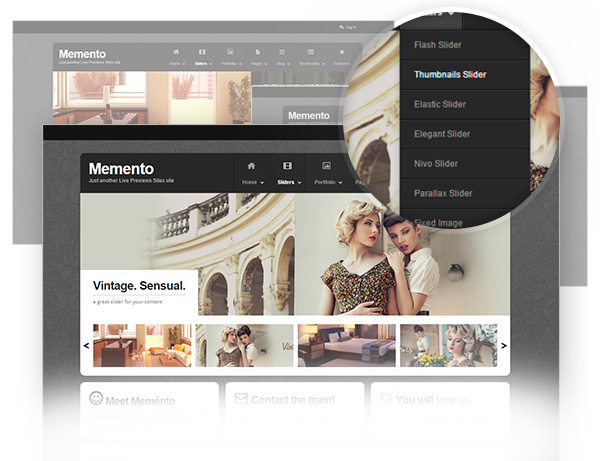Click the interior room slide in the back window
This screenshot has width=600, height=461.
pyautogui.click(x=152, y=98)
